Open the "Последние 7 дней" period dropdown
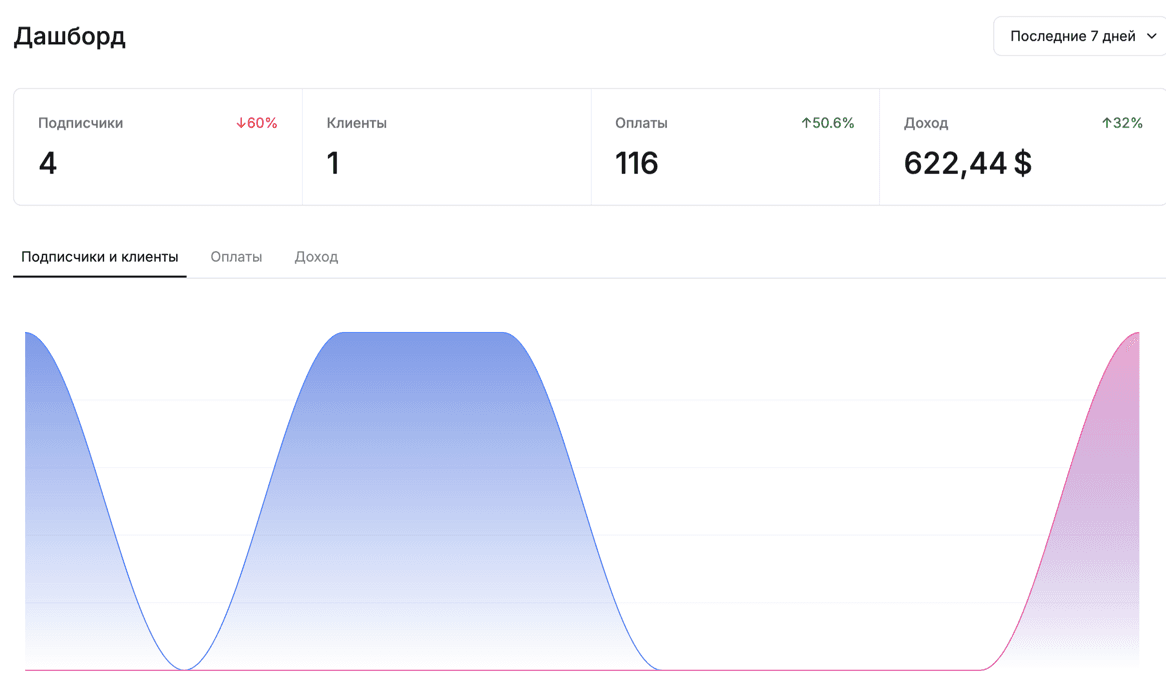1166x685 pixels. 1072,36
